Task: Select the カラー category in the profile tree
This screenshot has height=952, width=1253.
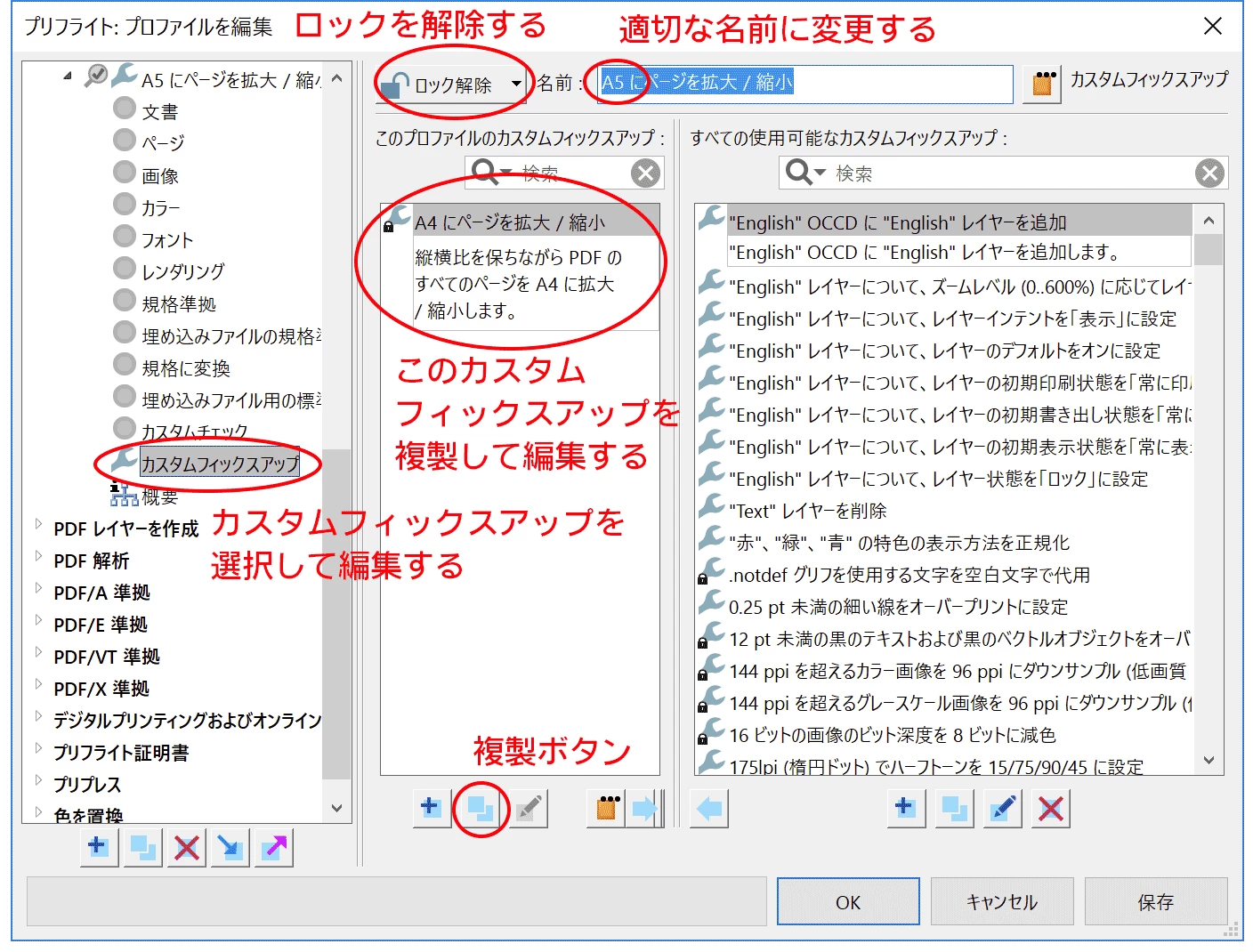Action: click(161, 208)
